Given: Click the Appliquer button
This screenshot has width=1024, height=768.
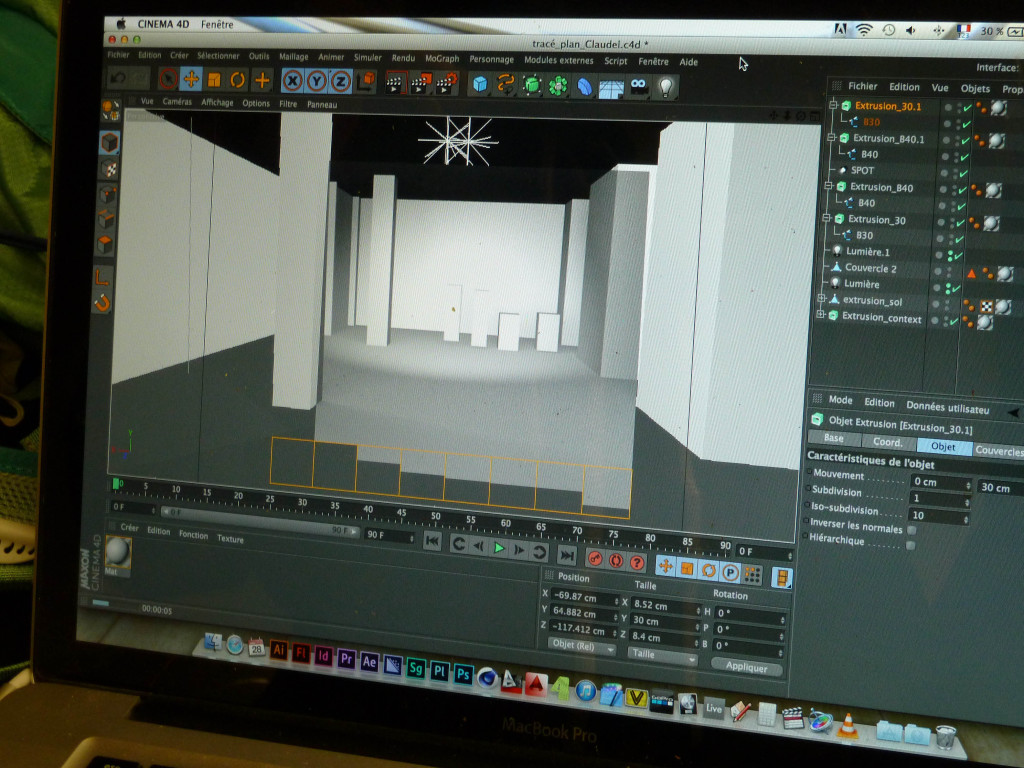Looking at the screenshot, I should click(746, 667).
